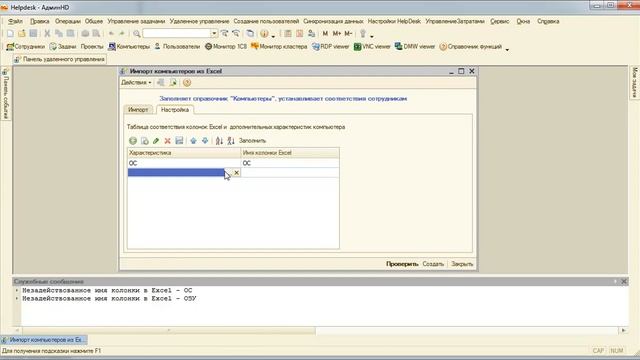Open Справочник функций
640x360 pixels.
[471, 47]
